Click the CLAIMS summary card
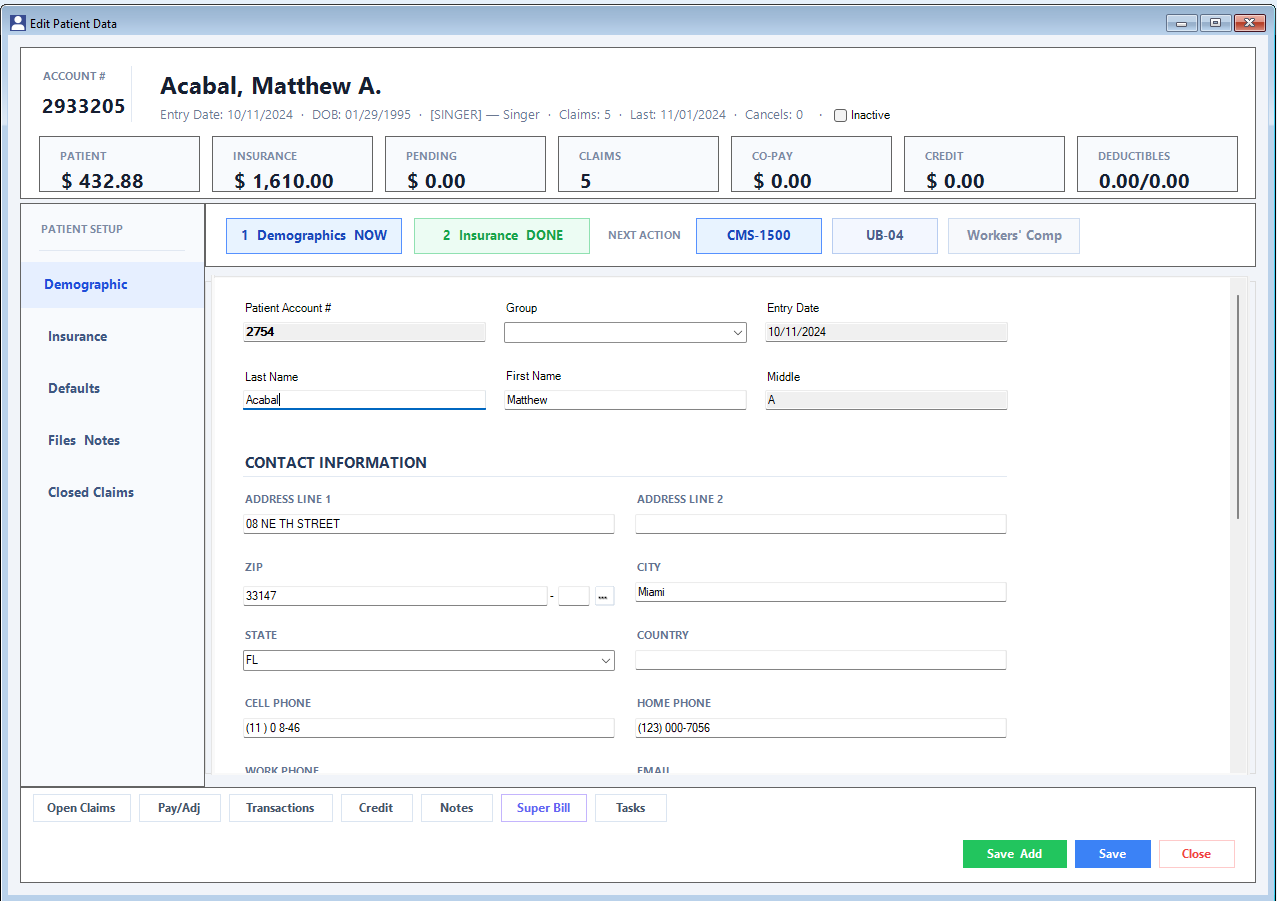The height and width of the screenshot is (901, 1277). click(x=638, y=164)
